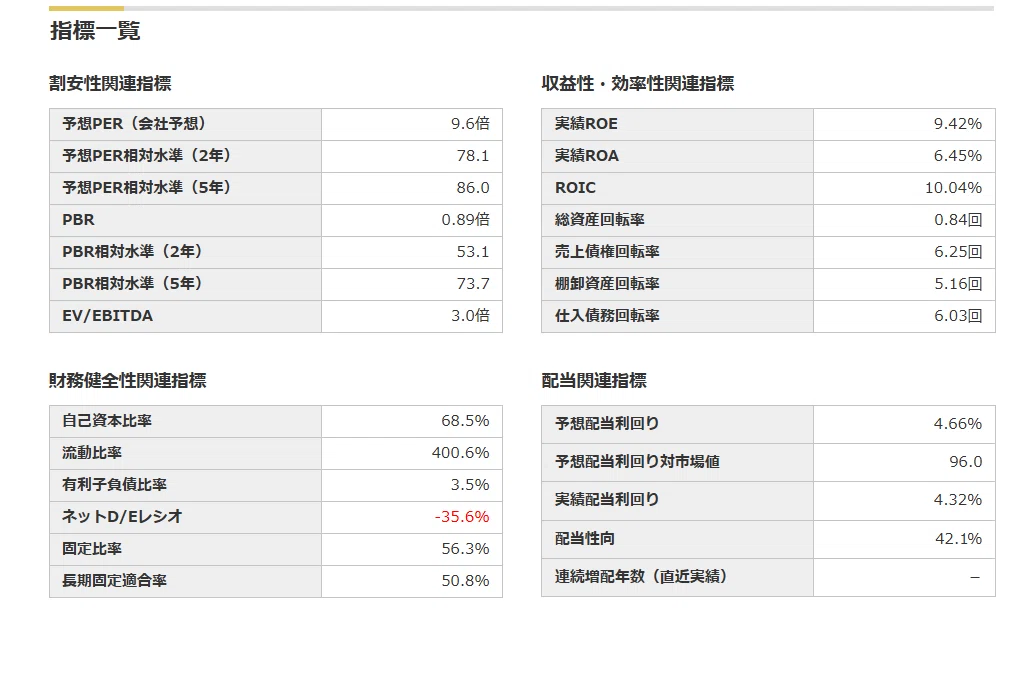
Task: Select the ROIC value 10.04%
Action: pyautogui.click(x=953, y=188)
